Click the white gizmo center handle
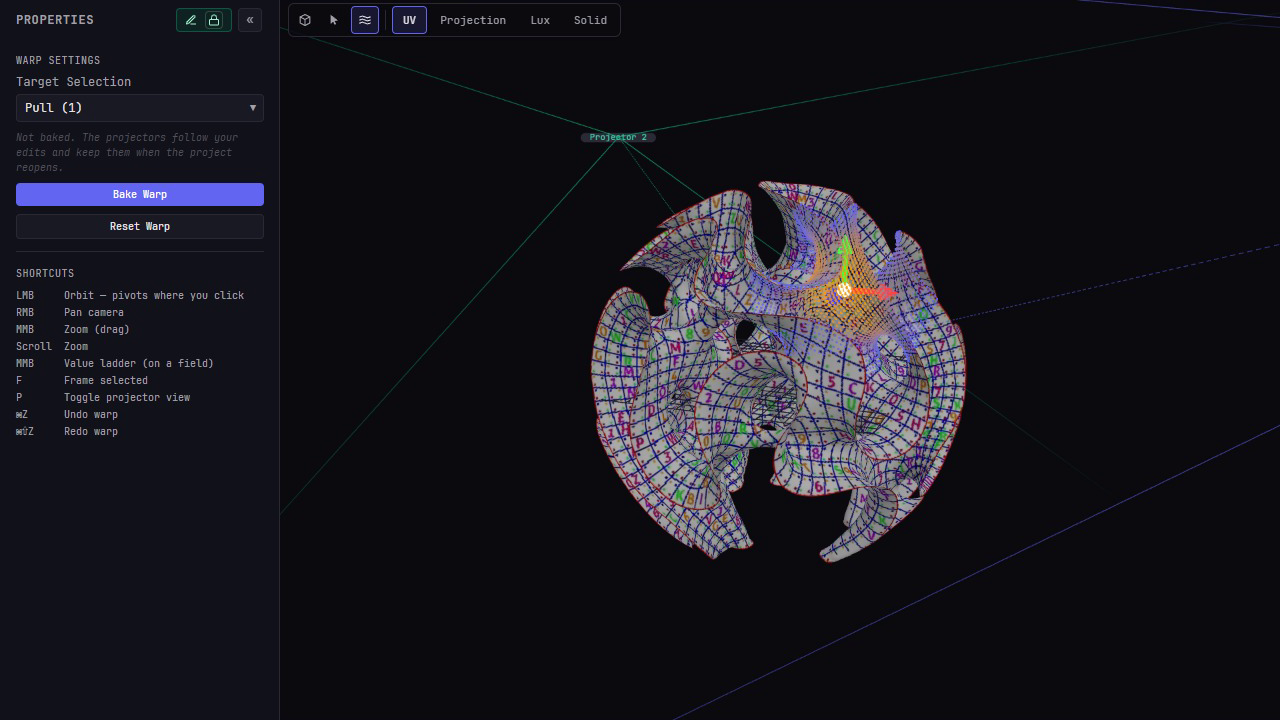 [x=843, y=290]
